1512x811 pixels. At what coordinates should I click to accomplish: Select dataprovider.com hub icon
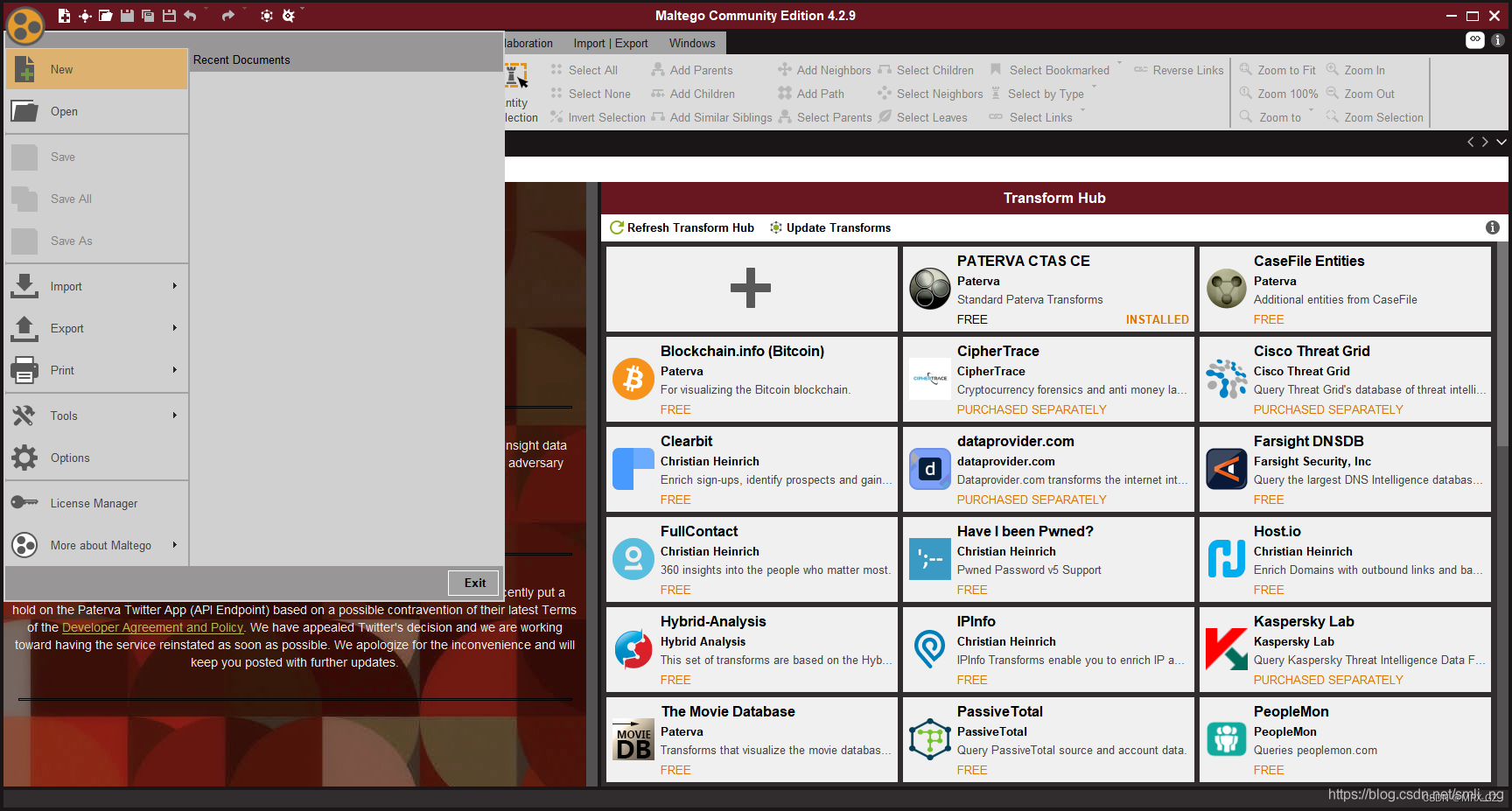point(930,469)
